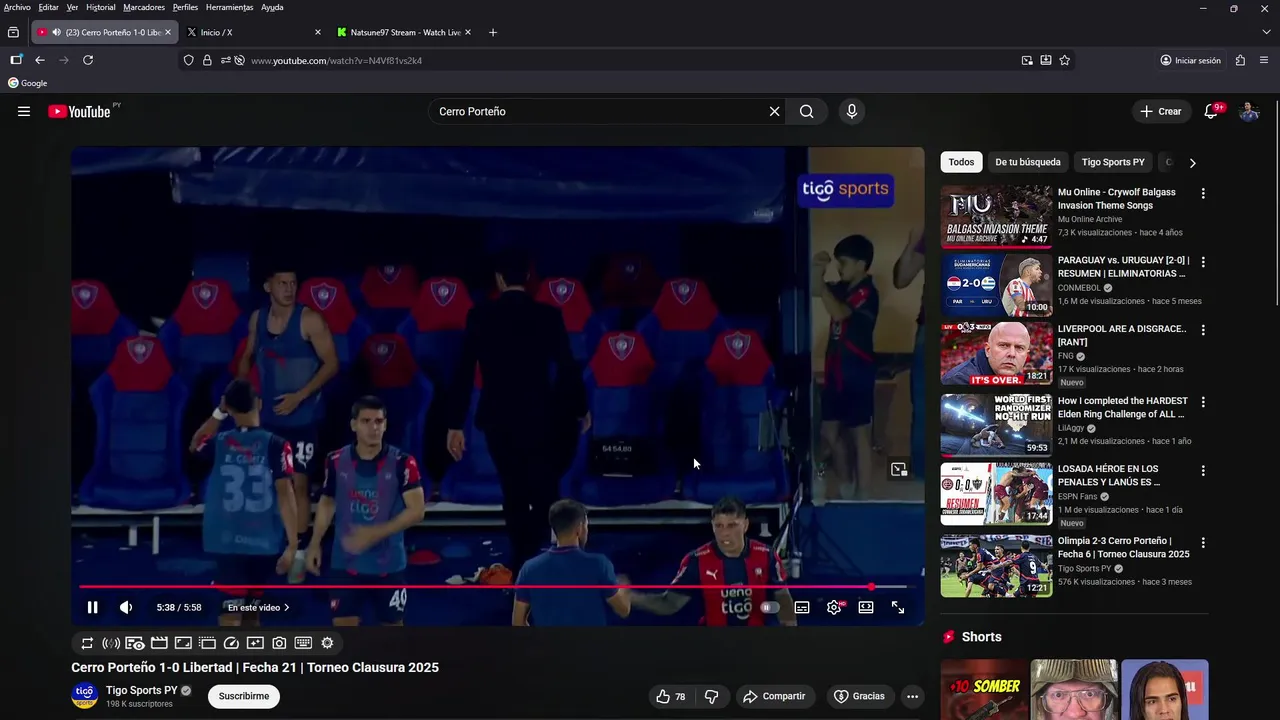Start voice search with the microphone
1280x720 pixels.
click(x=852, y=112)
